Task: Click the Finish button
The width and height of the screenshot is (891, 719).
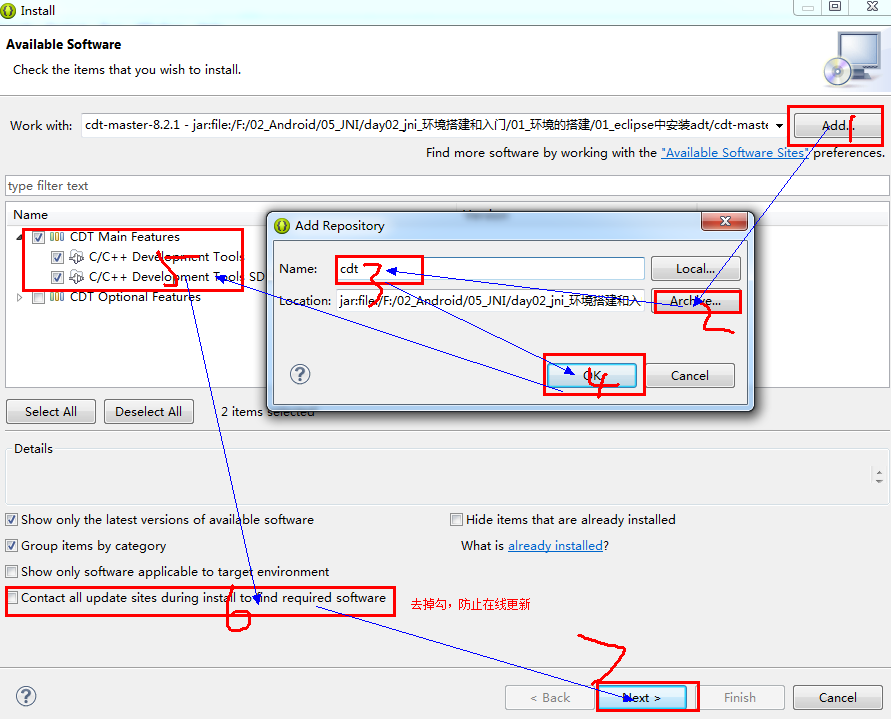Action: 740,697
